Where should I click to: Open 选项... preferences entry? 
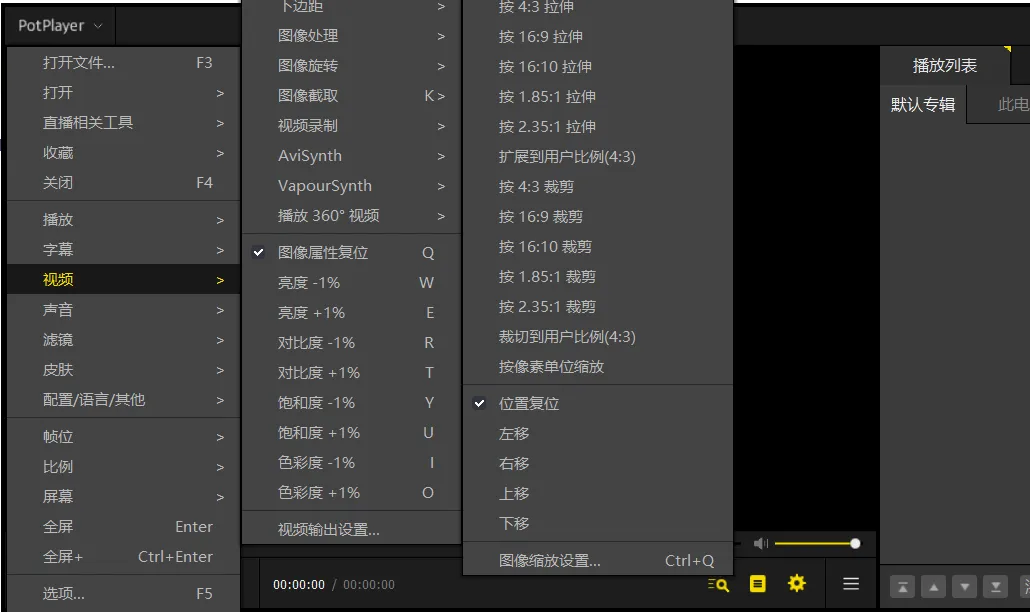(123, 594)
